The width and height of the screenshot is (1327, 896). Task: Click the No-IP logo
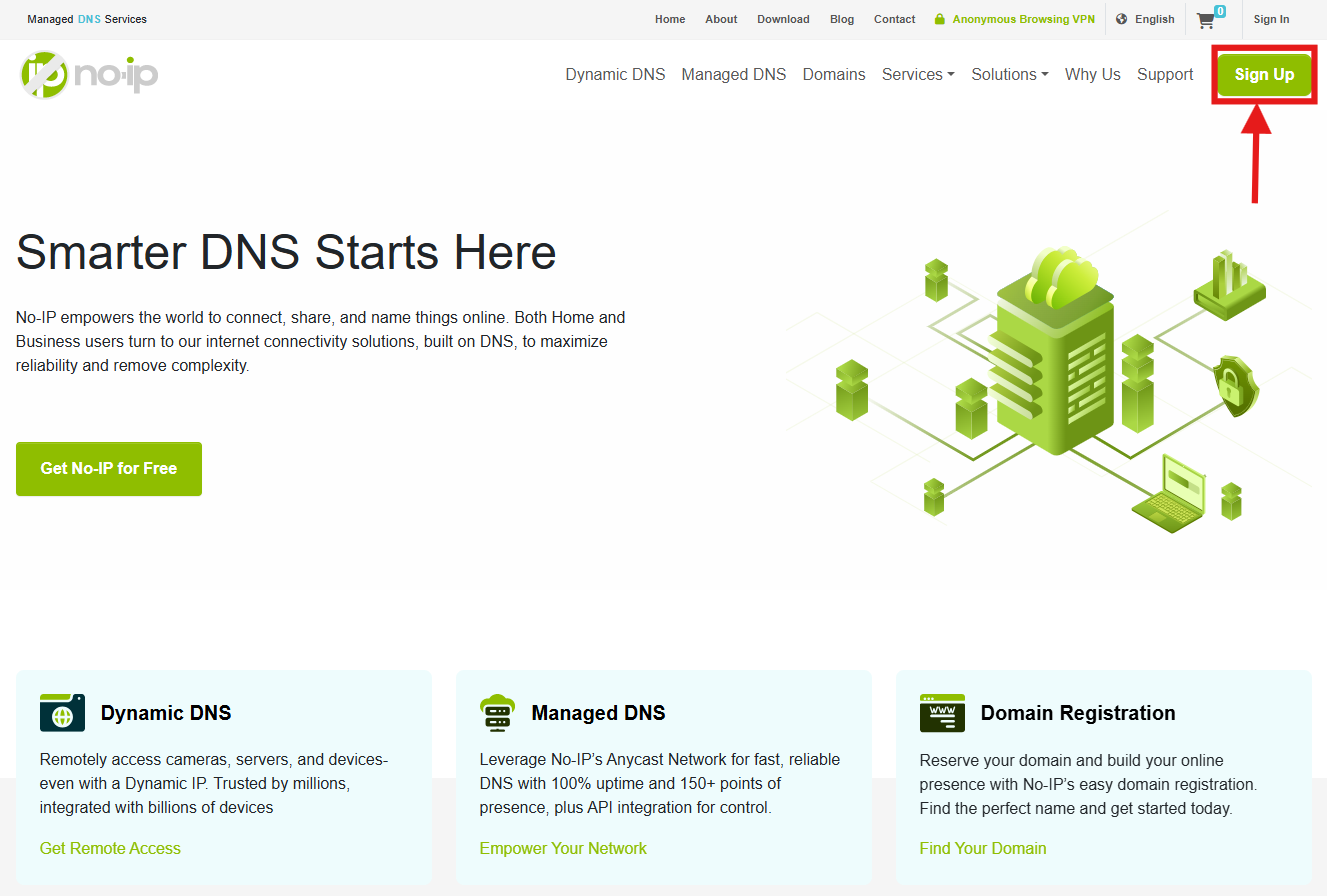[89, 74]
